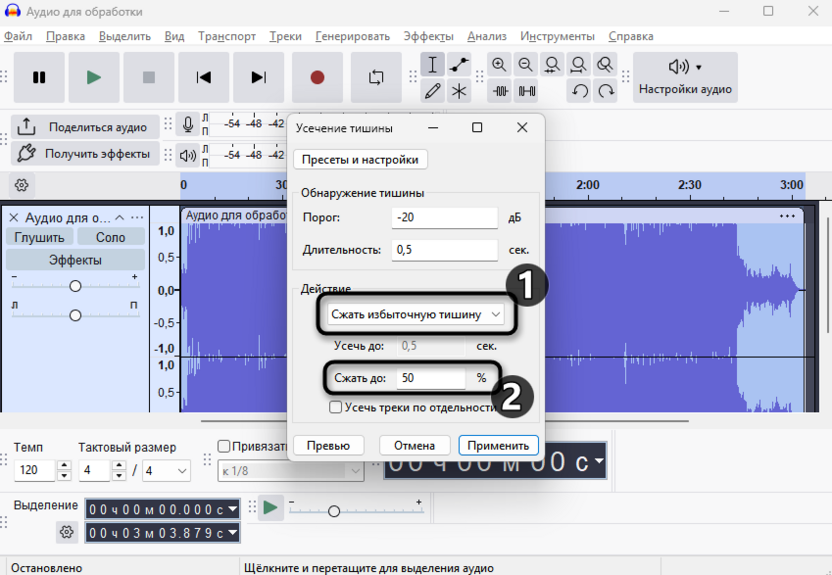
Task: Open the 'Эффекты' menu
Action: click(x=428, y=36)
